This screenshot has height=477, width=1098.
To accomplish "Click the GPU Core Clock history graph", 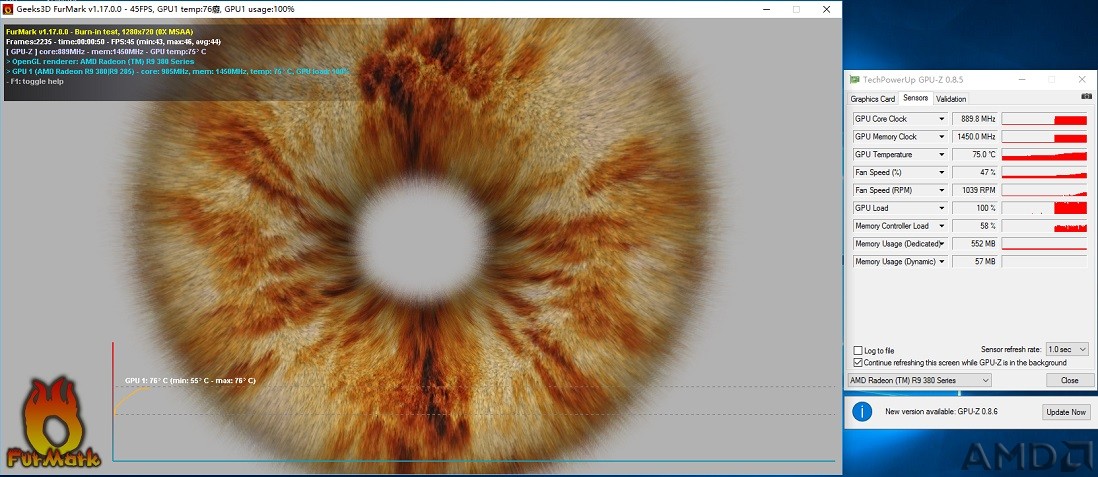I will (1044, 119).
